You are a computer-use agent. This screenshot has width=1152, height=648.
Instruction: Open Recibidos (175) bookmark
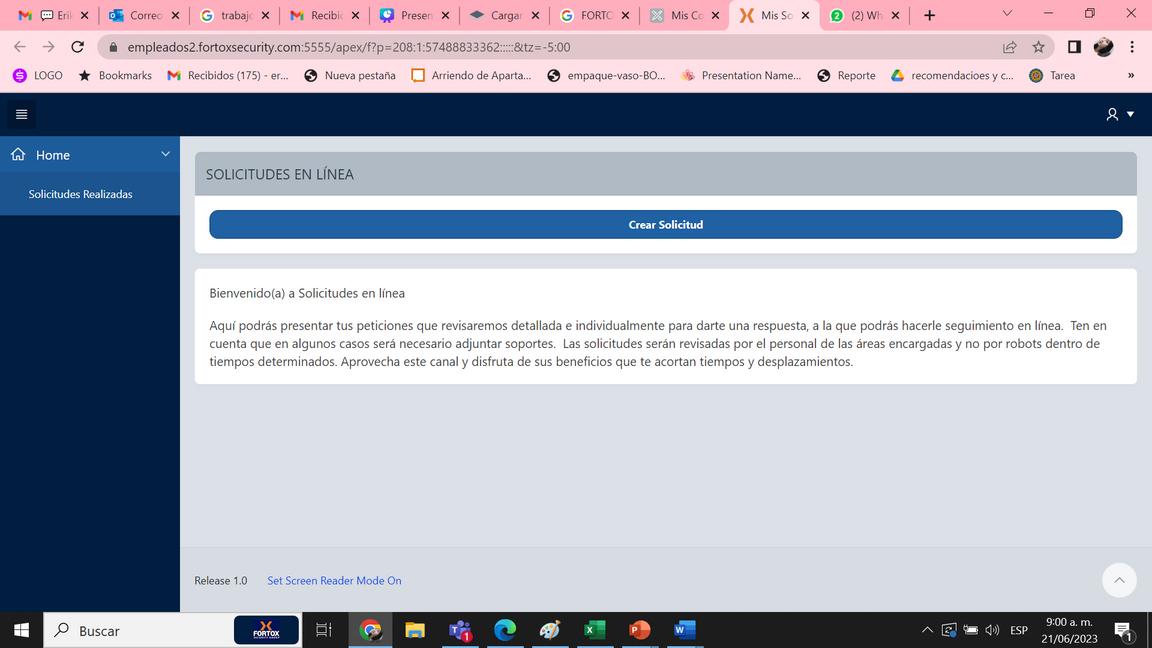click(x=228, y=75)
